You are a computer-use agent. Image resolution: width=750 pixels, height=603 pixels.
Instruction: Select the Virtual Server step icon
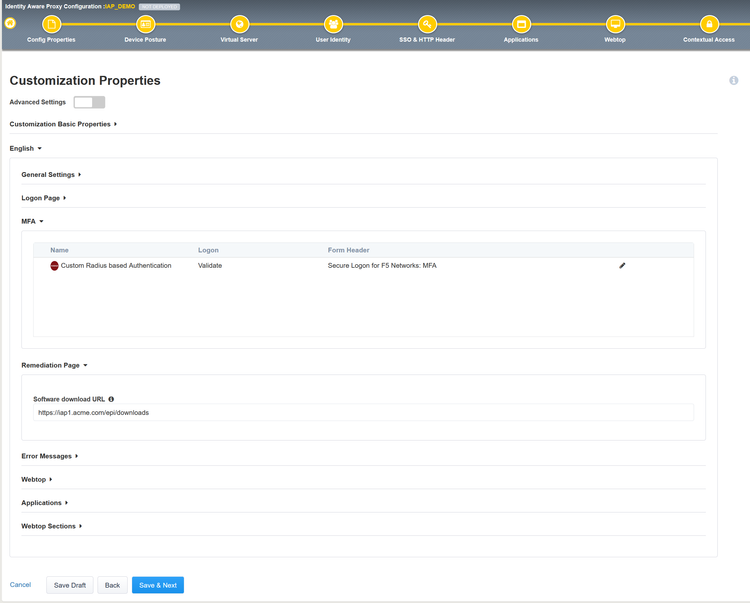click(x=239, y=24)
